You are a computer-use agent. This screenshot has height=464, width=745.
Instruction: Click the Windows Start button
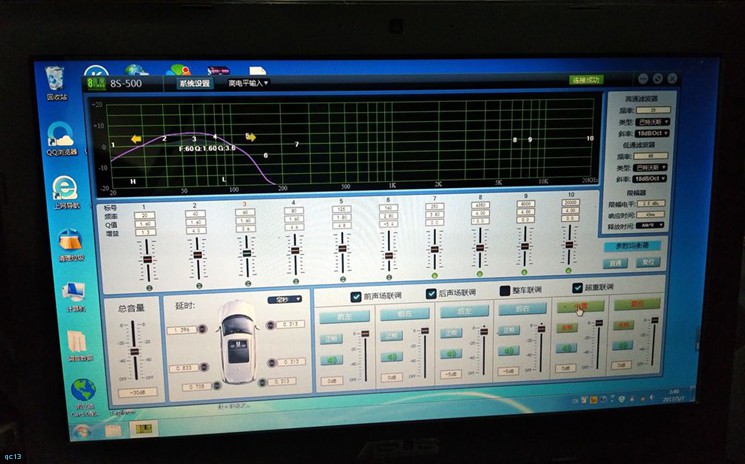pyautogui.click(x=82, y=432)
